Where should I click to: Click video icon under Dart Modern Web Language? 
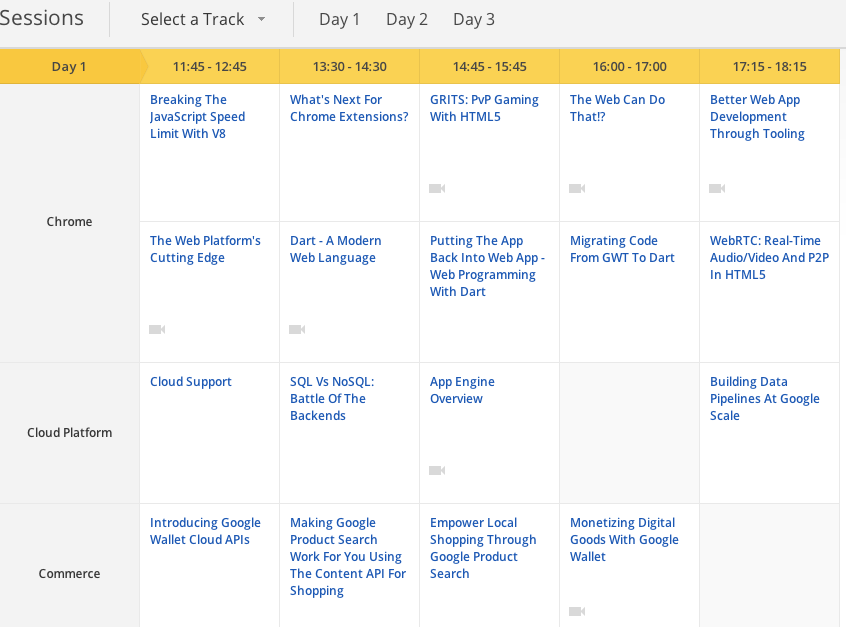tap(297, 329)
